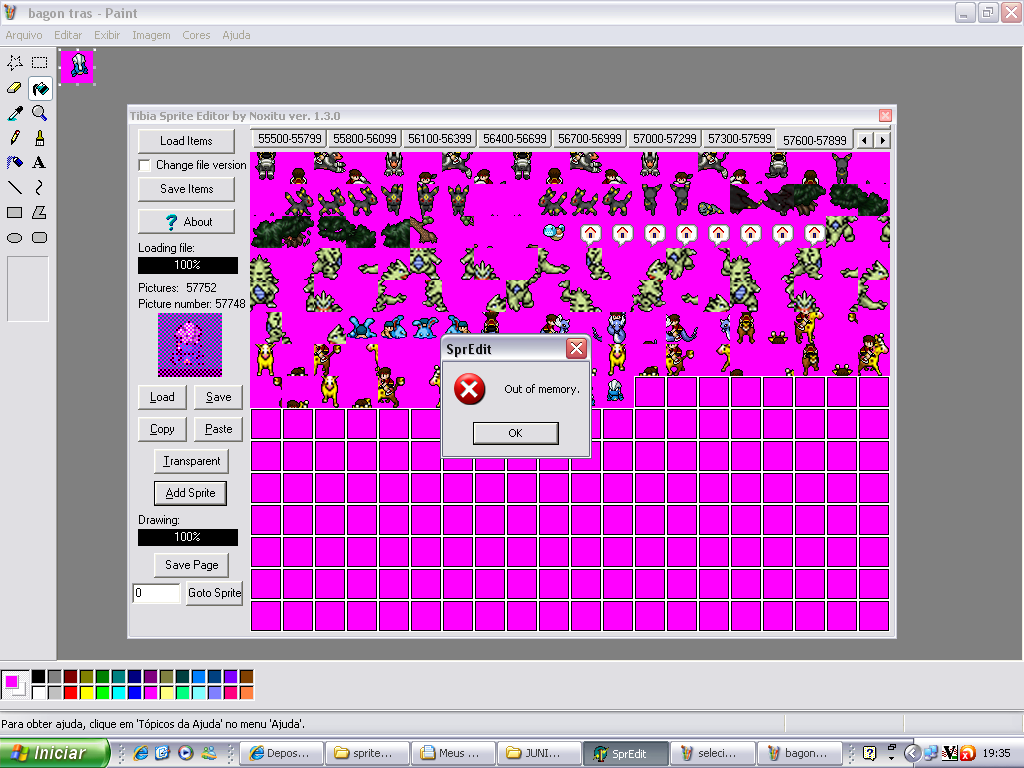Expand hidden system tray icons arrow

(x=912, y=753)
